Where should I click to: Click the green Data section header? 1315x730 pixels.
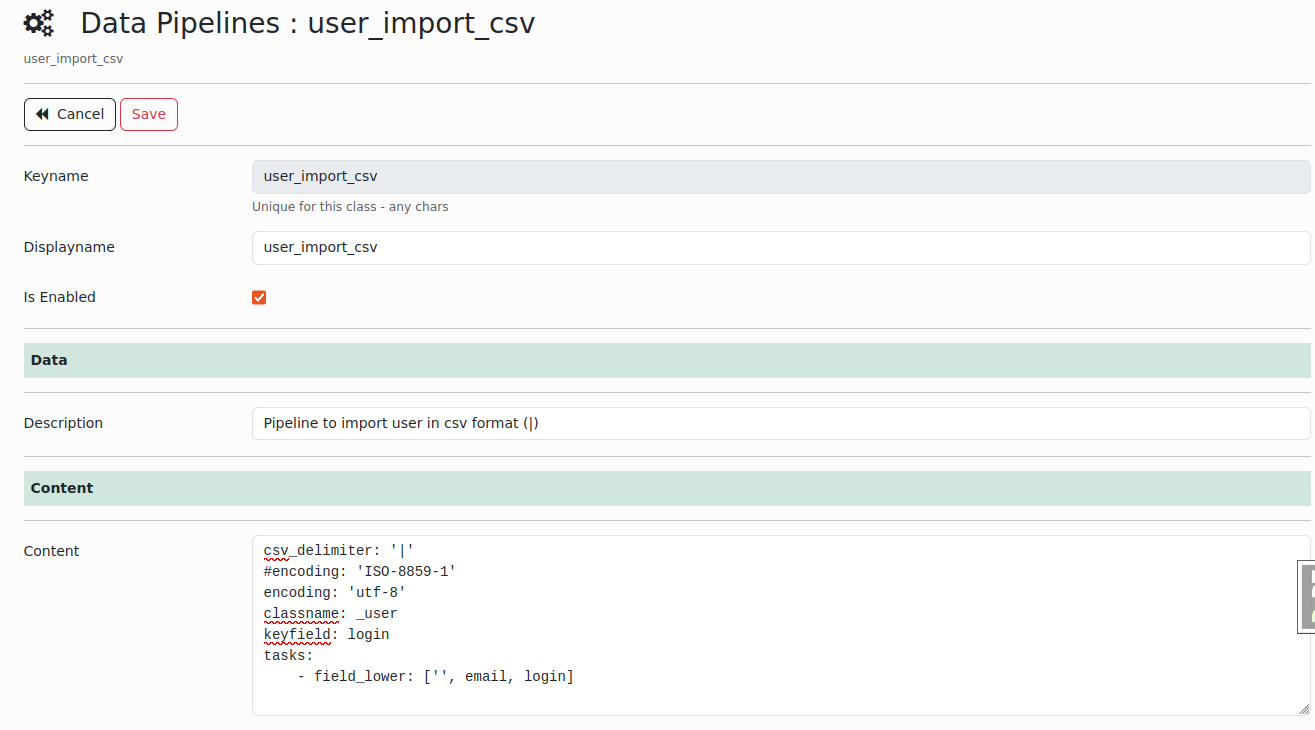coord(666,360)
